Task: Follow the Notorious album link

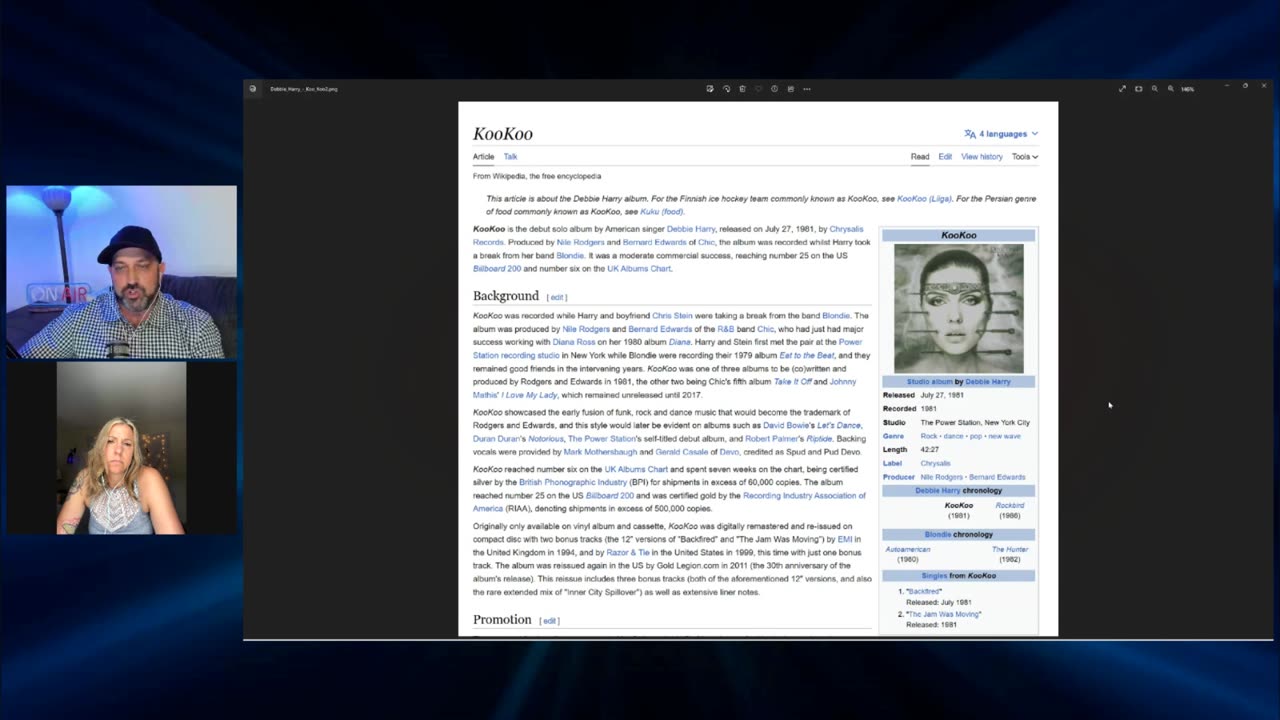Action: [x=545, y=439]
